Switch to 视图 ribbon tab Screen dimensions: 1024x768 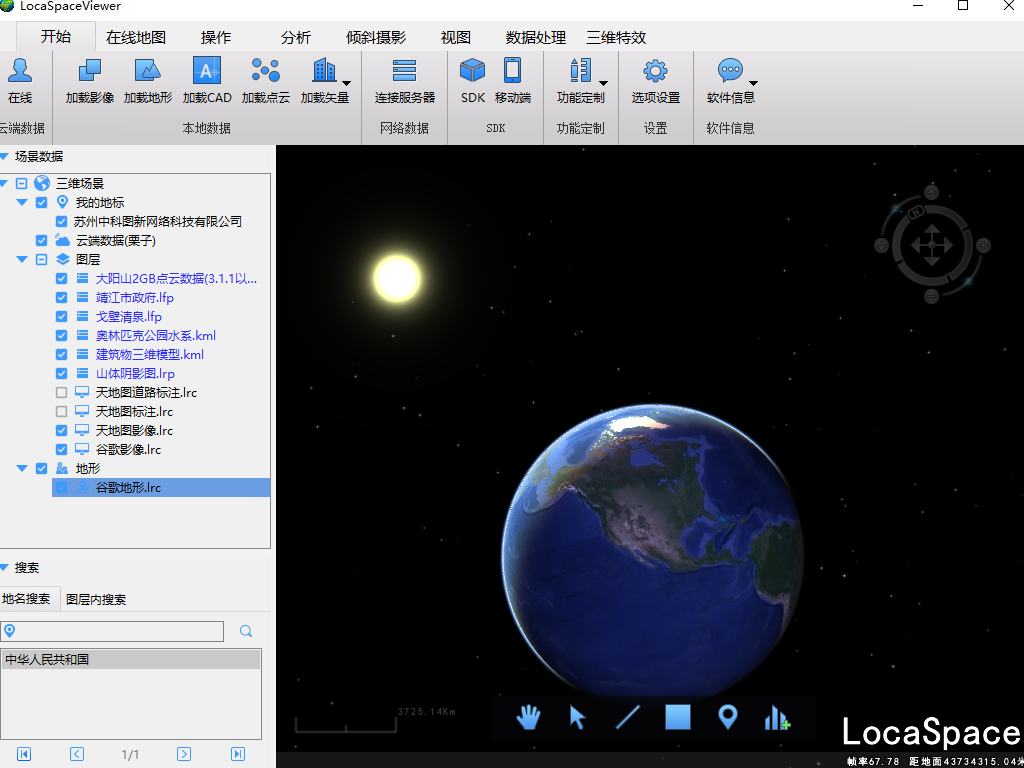coord(456,38)
